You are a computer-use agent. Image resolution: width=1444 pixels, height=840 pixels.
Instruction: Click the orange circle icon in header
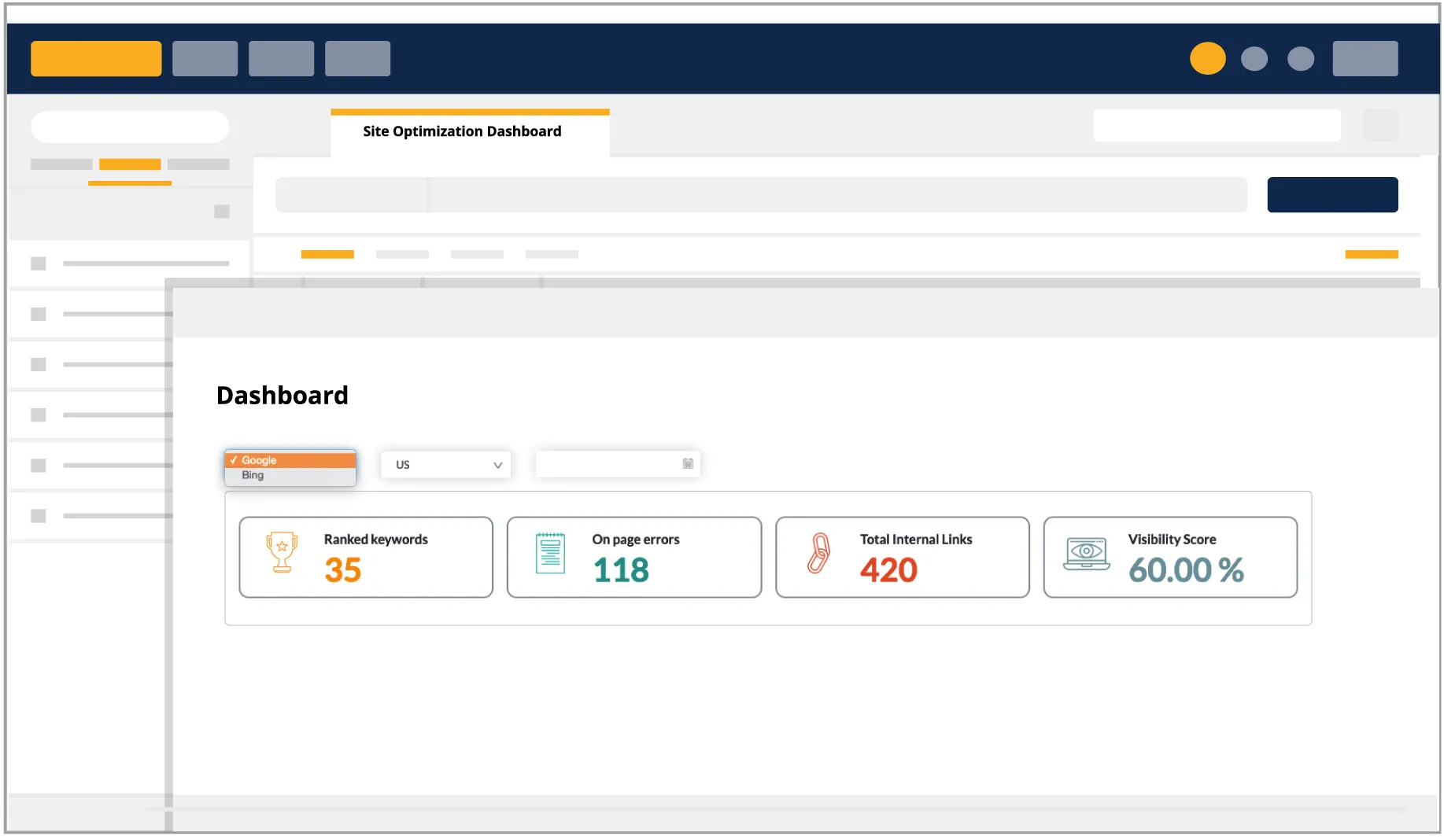point(1207,58)
